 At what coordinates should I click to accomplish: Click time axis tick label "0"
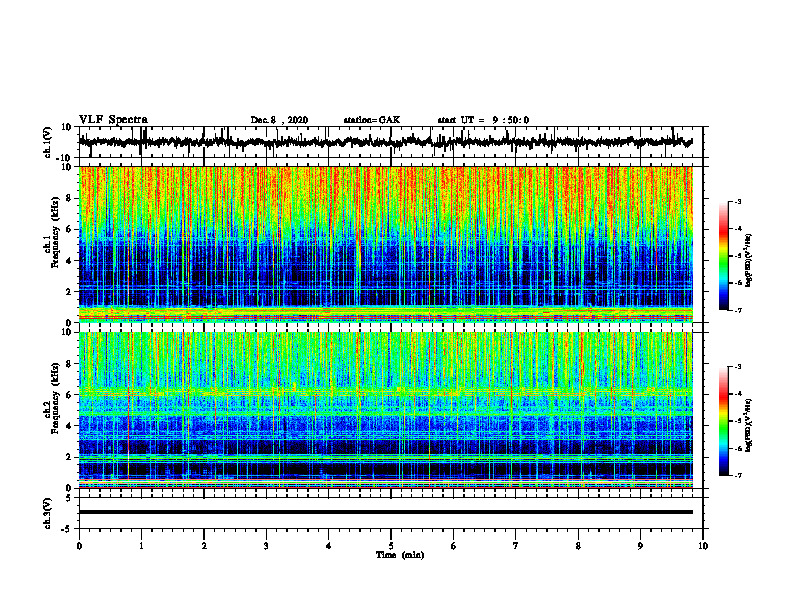79,546
